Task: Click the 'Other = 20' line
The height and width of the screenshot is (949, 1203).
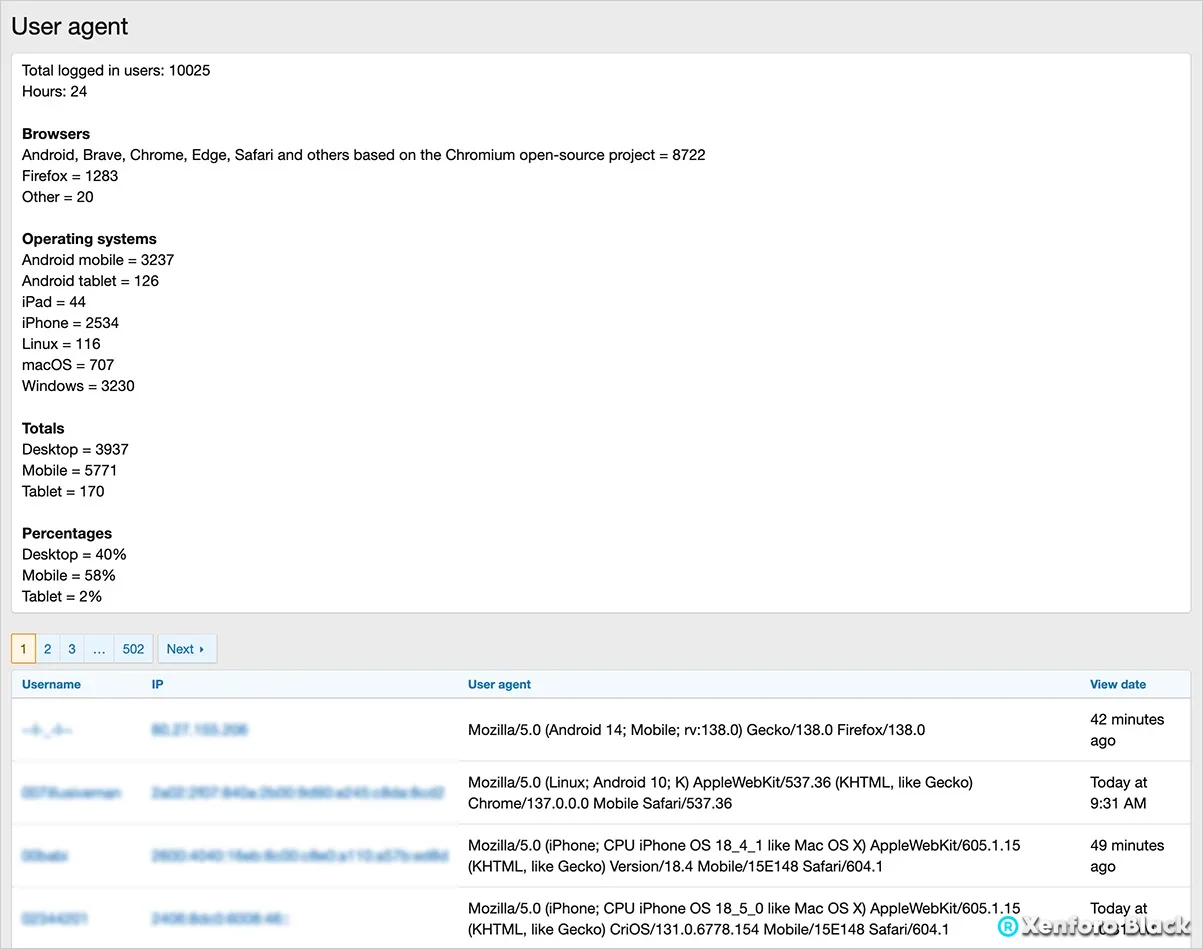Action: (58, 197)
